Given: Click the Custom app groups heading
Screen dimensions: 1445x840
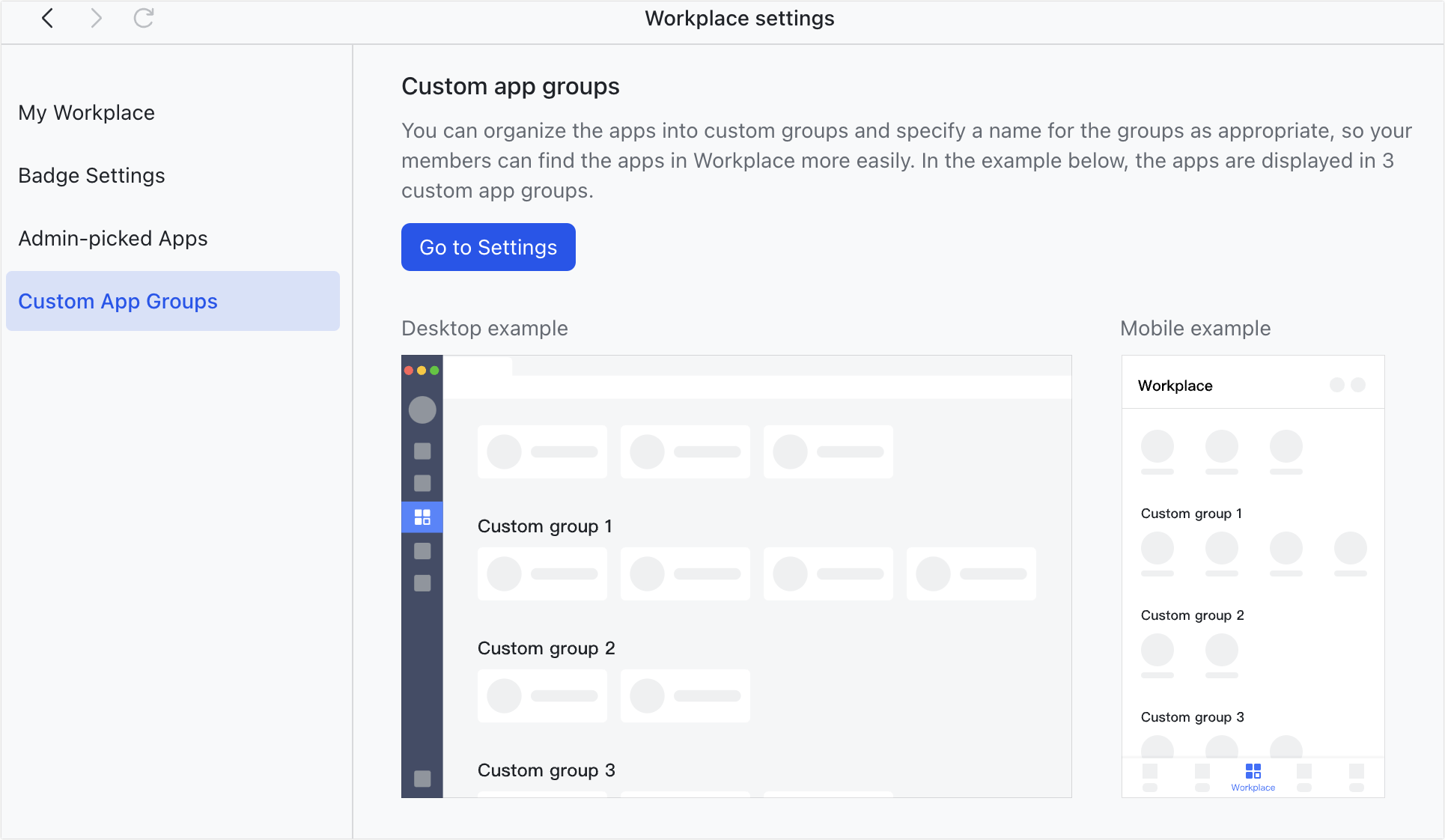Looking at the screenshot, I should (511, 86).
